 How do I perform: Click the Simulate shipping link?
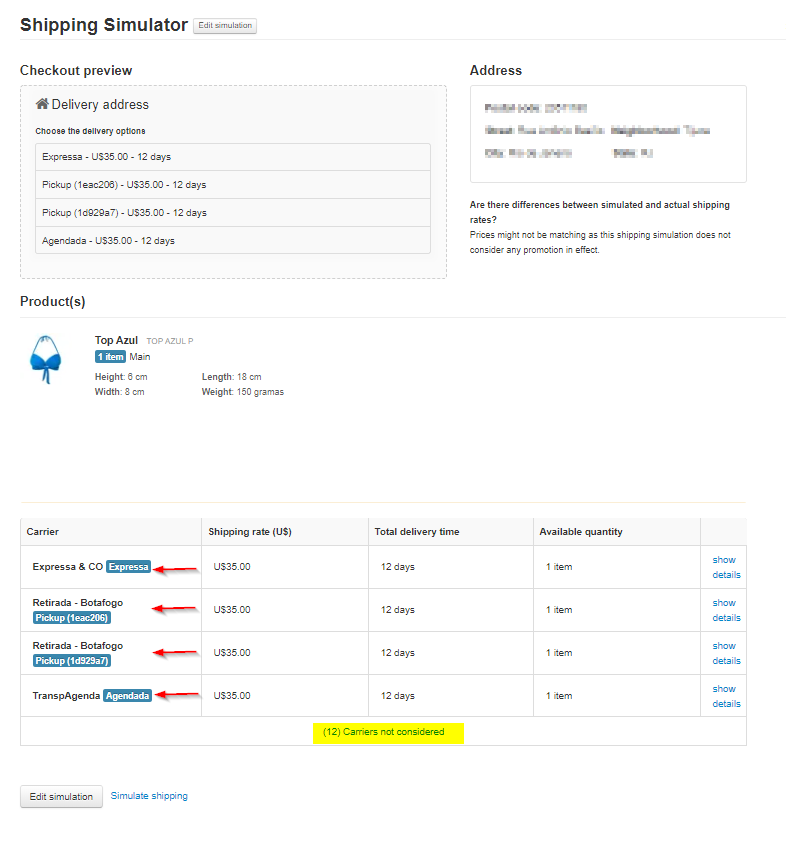(x=149, y=796)
